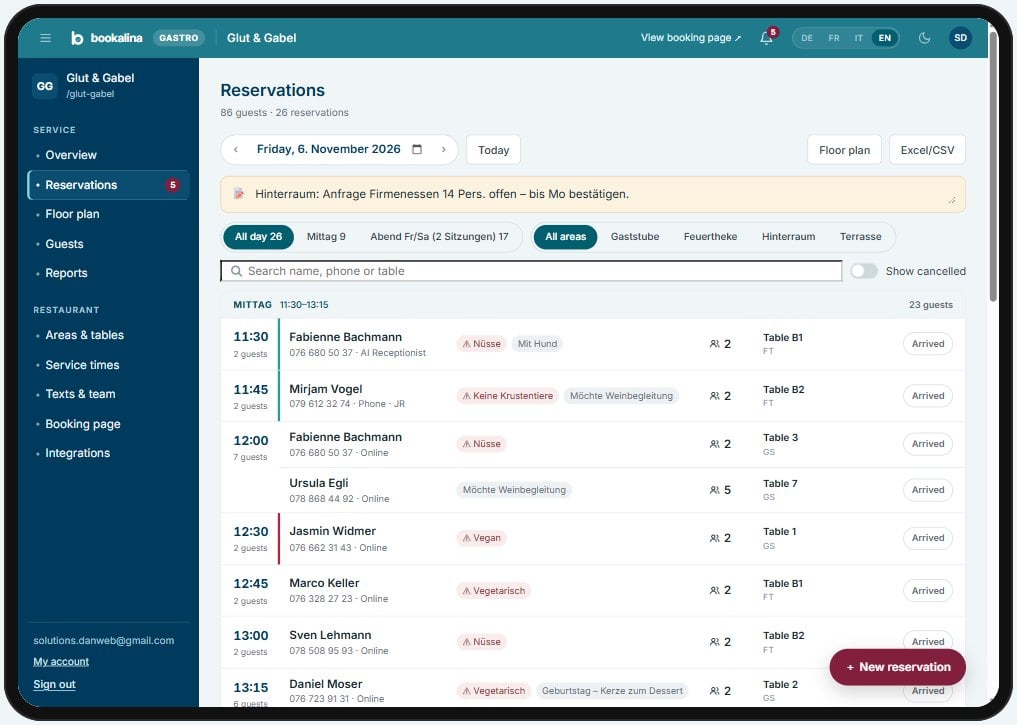The image size is (1017, 725).
Task: Click guests icon in Jasmin Widmer row
Action: coord(714,538)
